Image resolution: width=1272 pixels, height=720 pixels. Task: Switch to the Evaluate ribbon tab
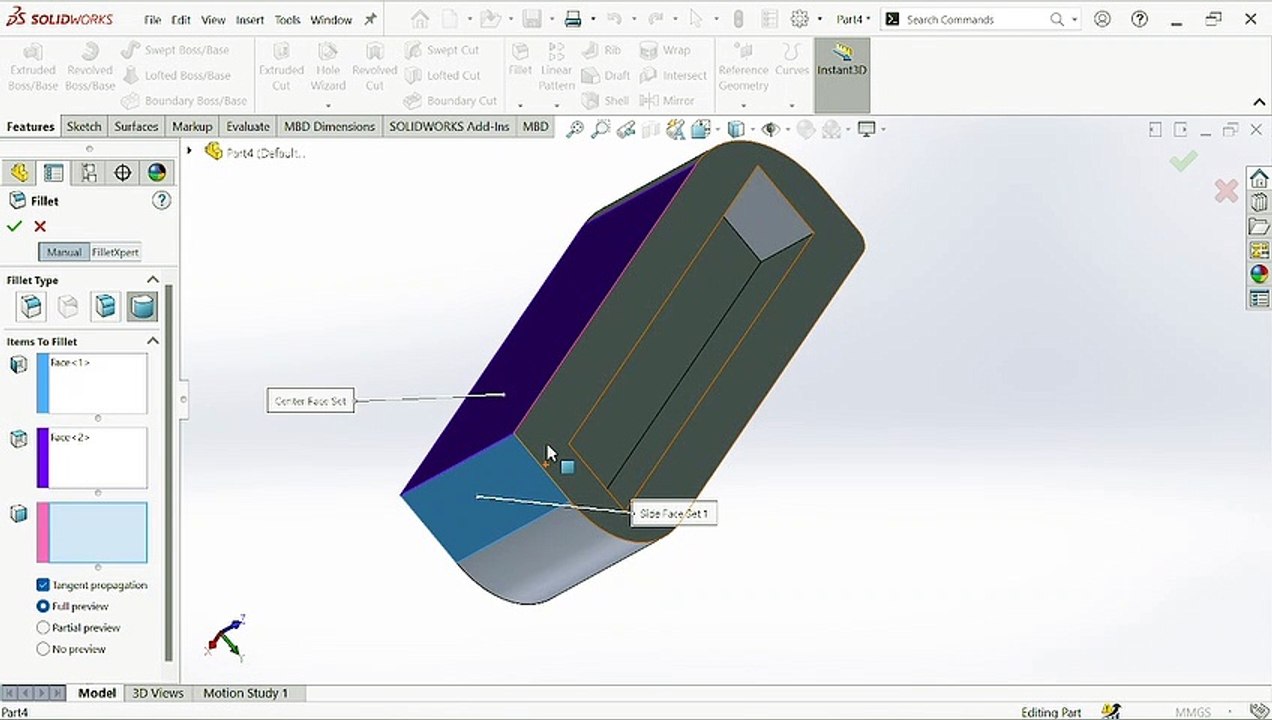(248, 126)
